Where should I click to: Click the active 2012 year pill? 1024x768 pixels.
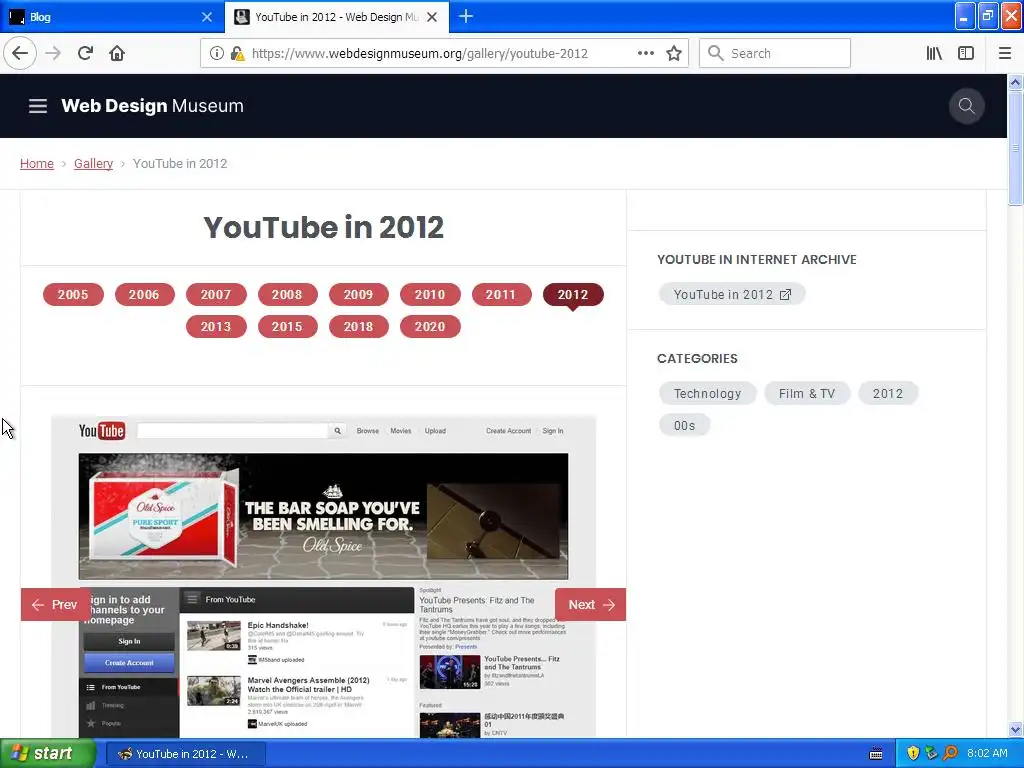[x=573, y=295]
